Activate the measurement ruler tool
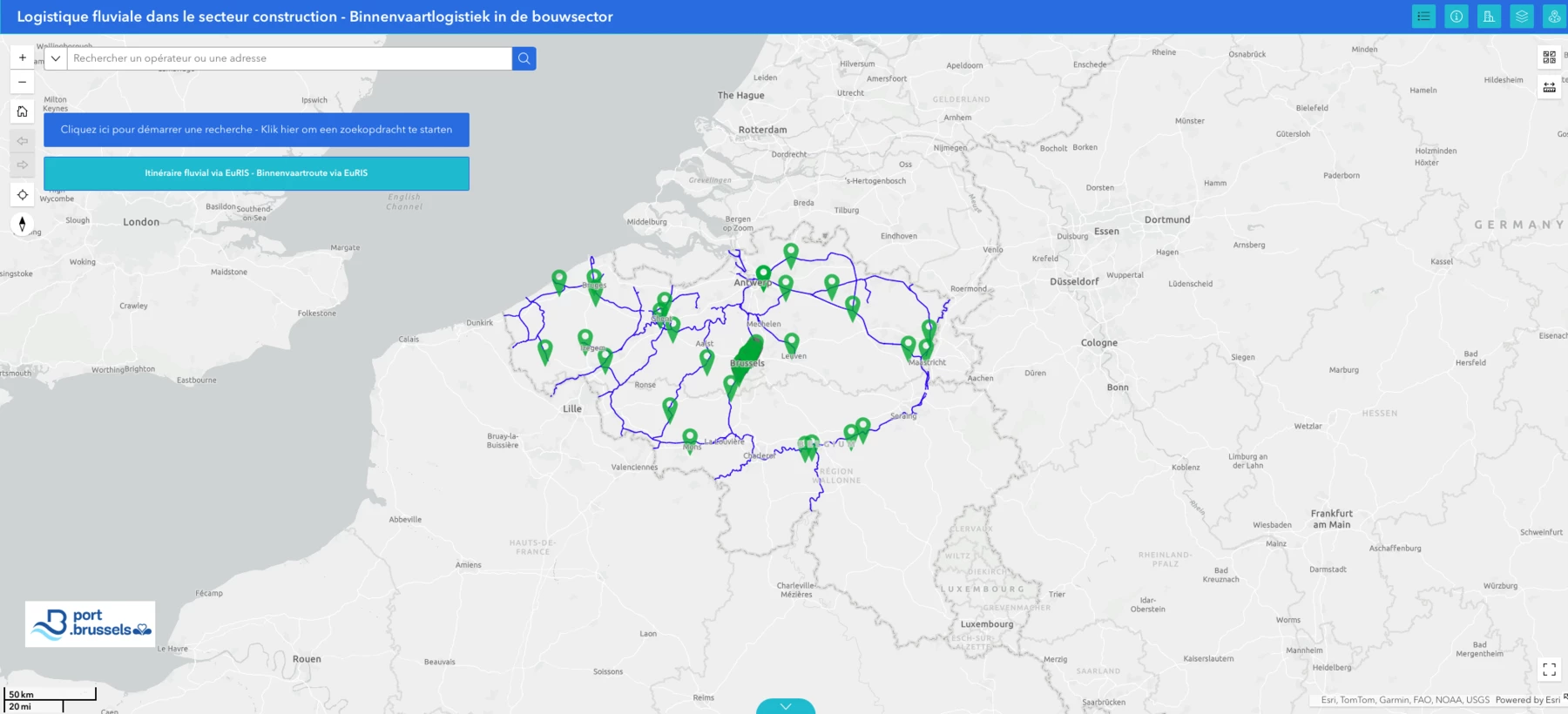This screenshot has width=1568, height=714. (x=1549, y=87)
